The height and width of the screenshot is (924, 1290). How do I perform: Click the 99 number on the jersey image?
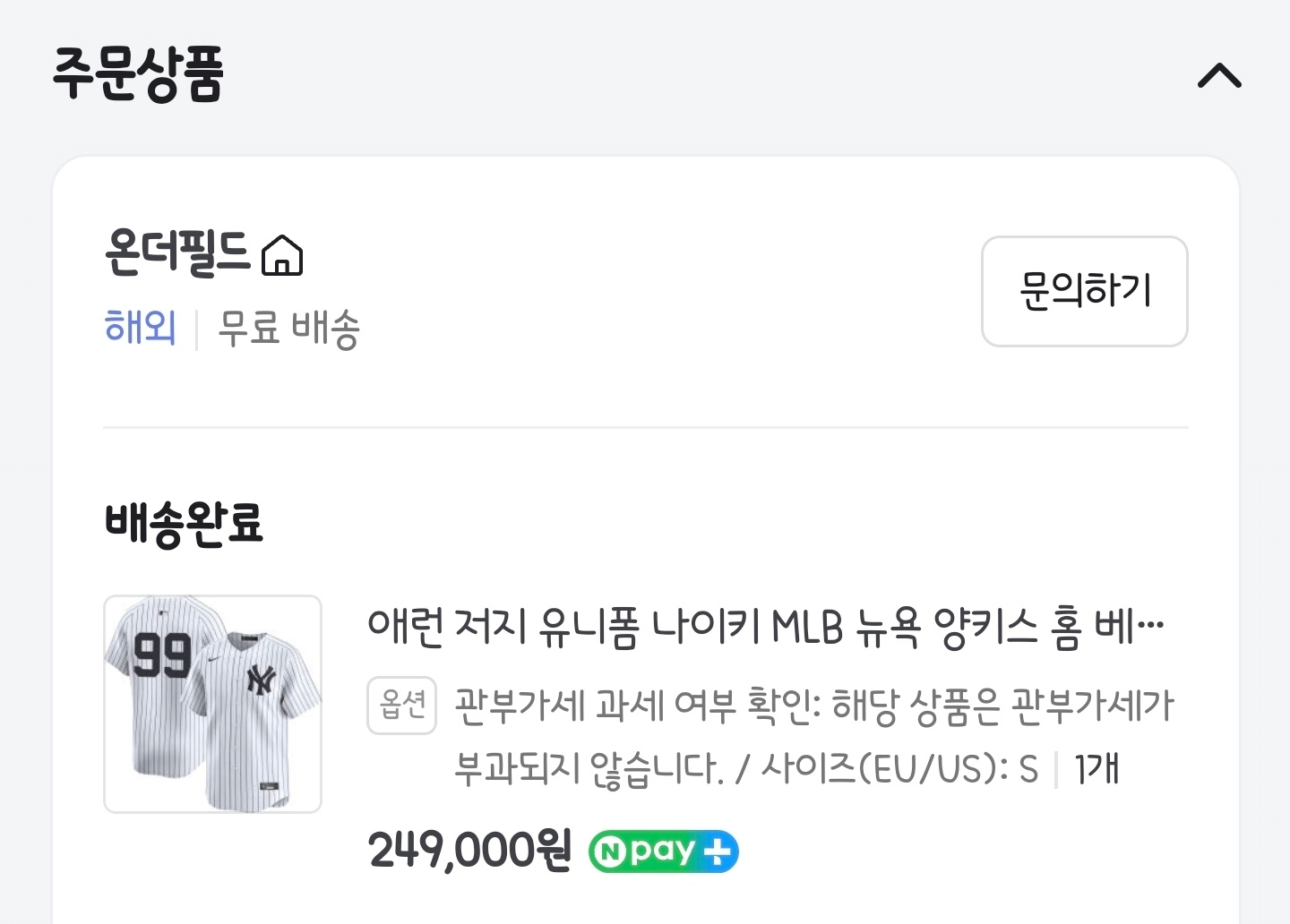click(162, 654)
